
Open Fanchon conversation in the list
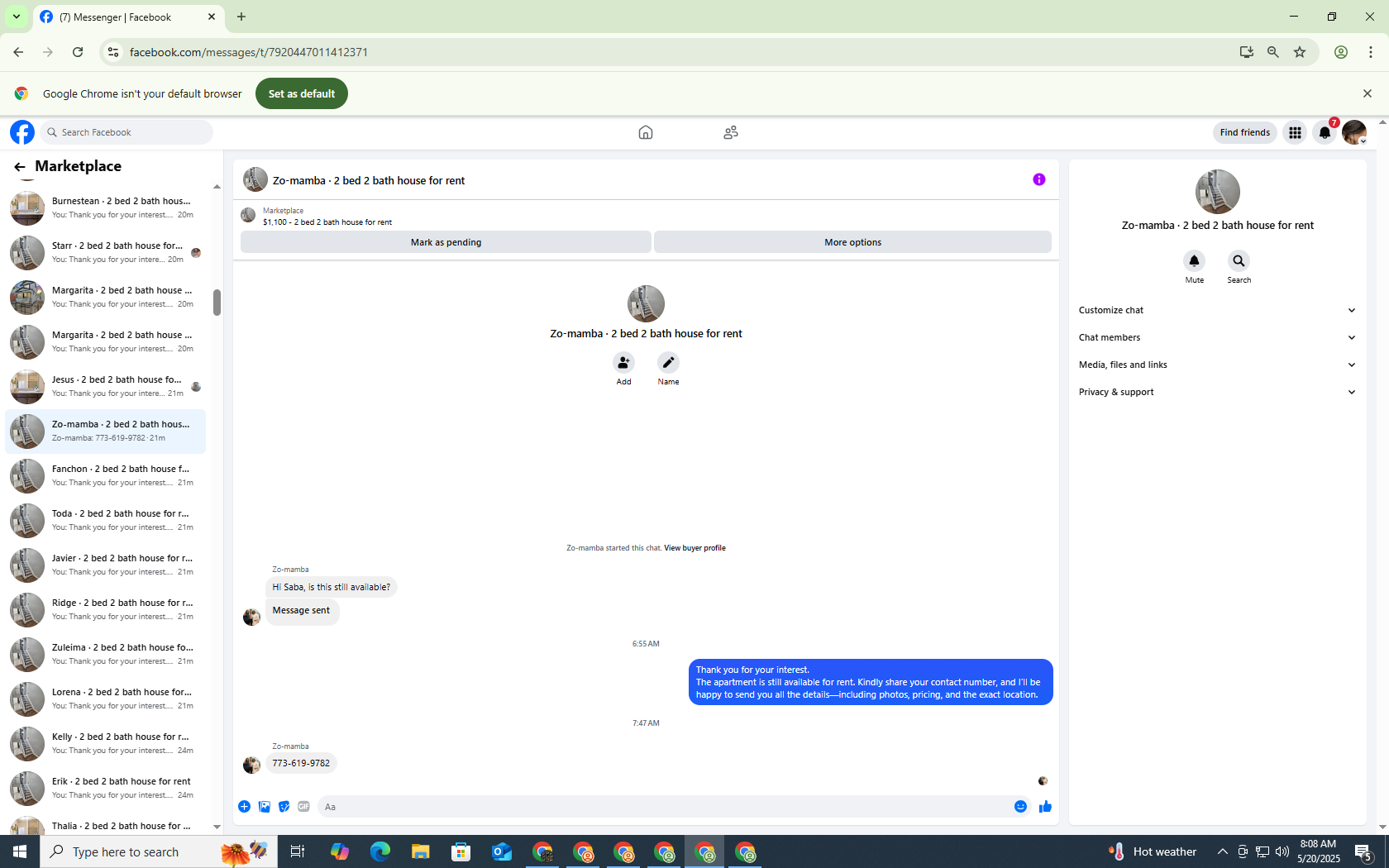tap(106, 475)
